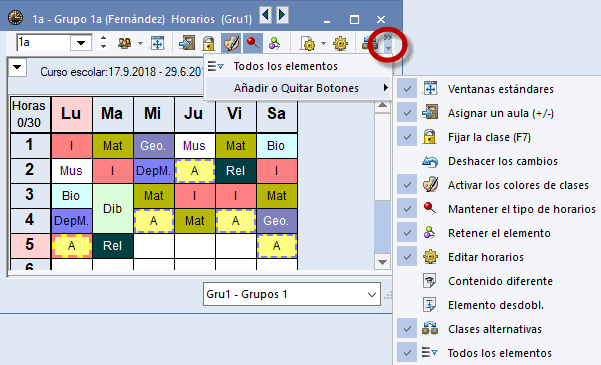Select Geo. lesson on Wednesday hour 1
Image resolution: width=601 pixels, height=365 pixels.
pyautogui.click(x=153, y=146)
